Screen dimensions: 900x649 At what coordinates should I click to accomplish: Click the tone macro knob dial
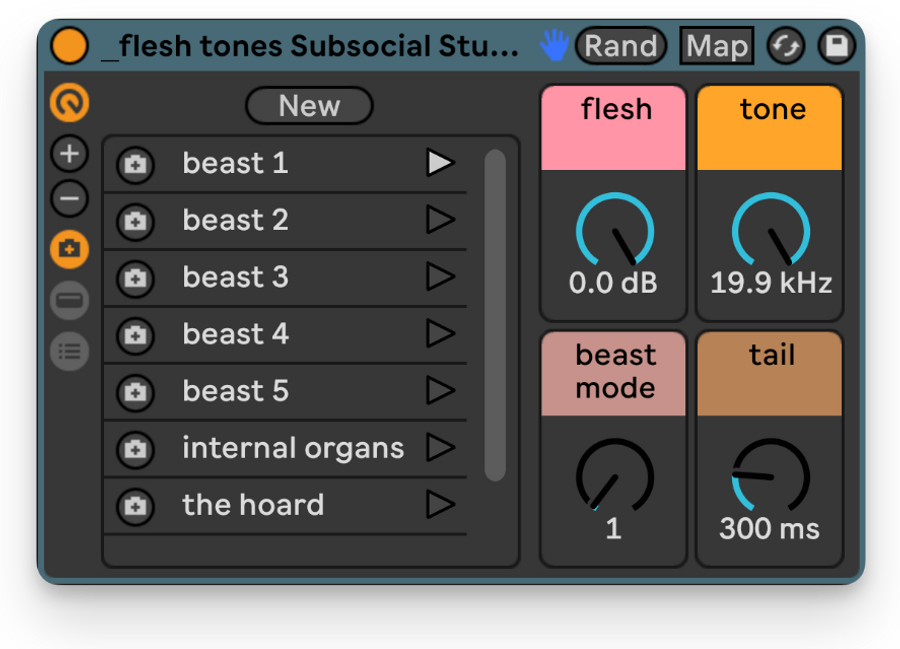tap(771, 231)
